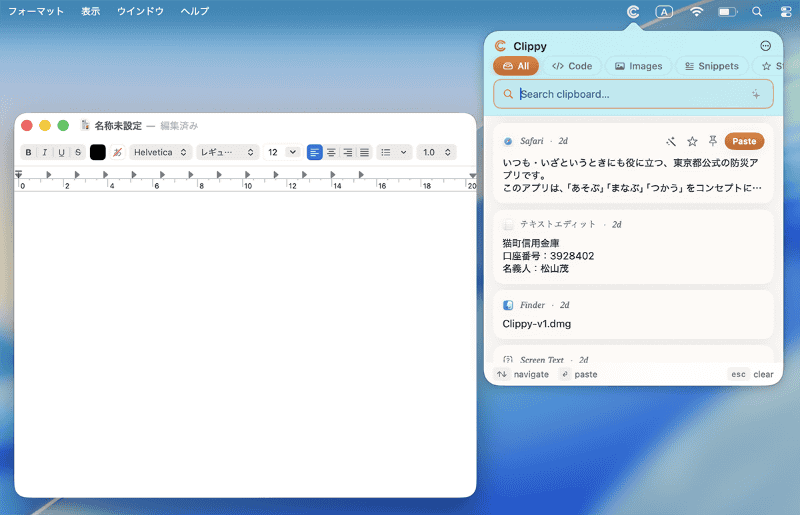Screen dimensions: 800x515
Task: Star the Safari clipboard entry
Action: (692, 141)
